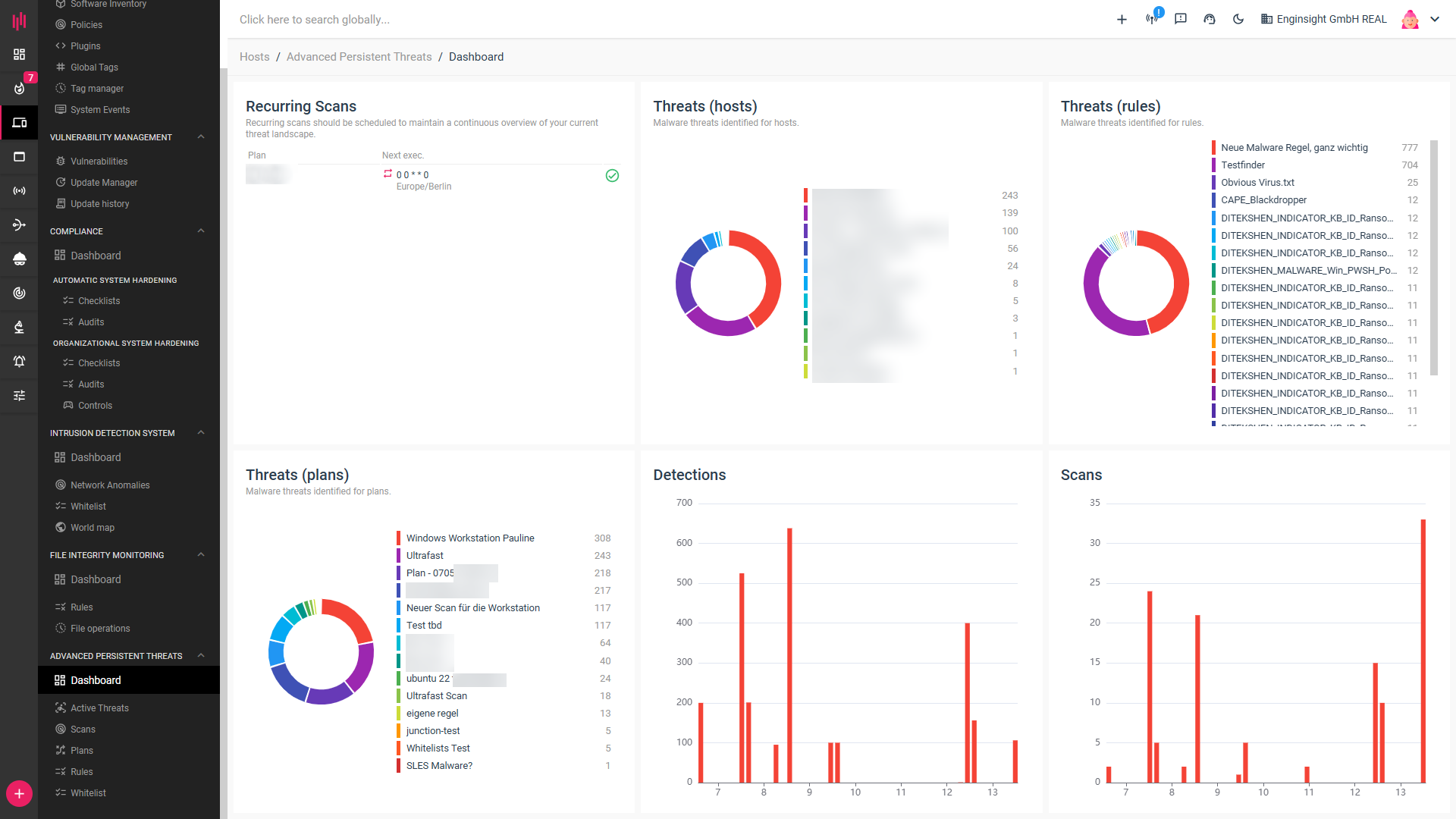Open Network Anomalies menu item
Viewport: 1456px width, 819px height.
(x=110, y=485)
